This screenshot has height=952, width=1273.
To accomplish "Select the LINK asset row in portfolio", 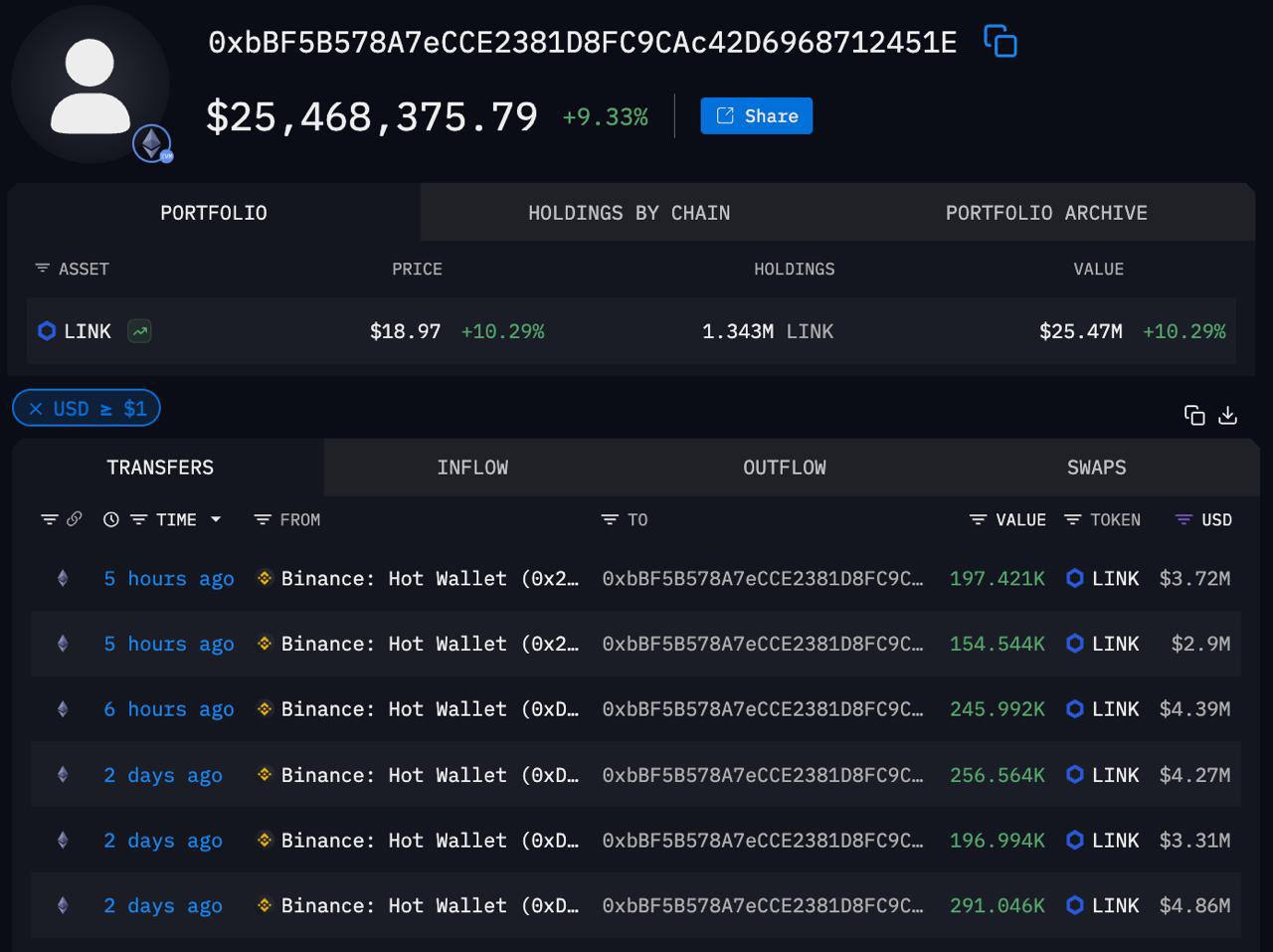I will pyautogui.click(x=631, y=331).
